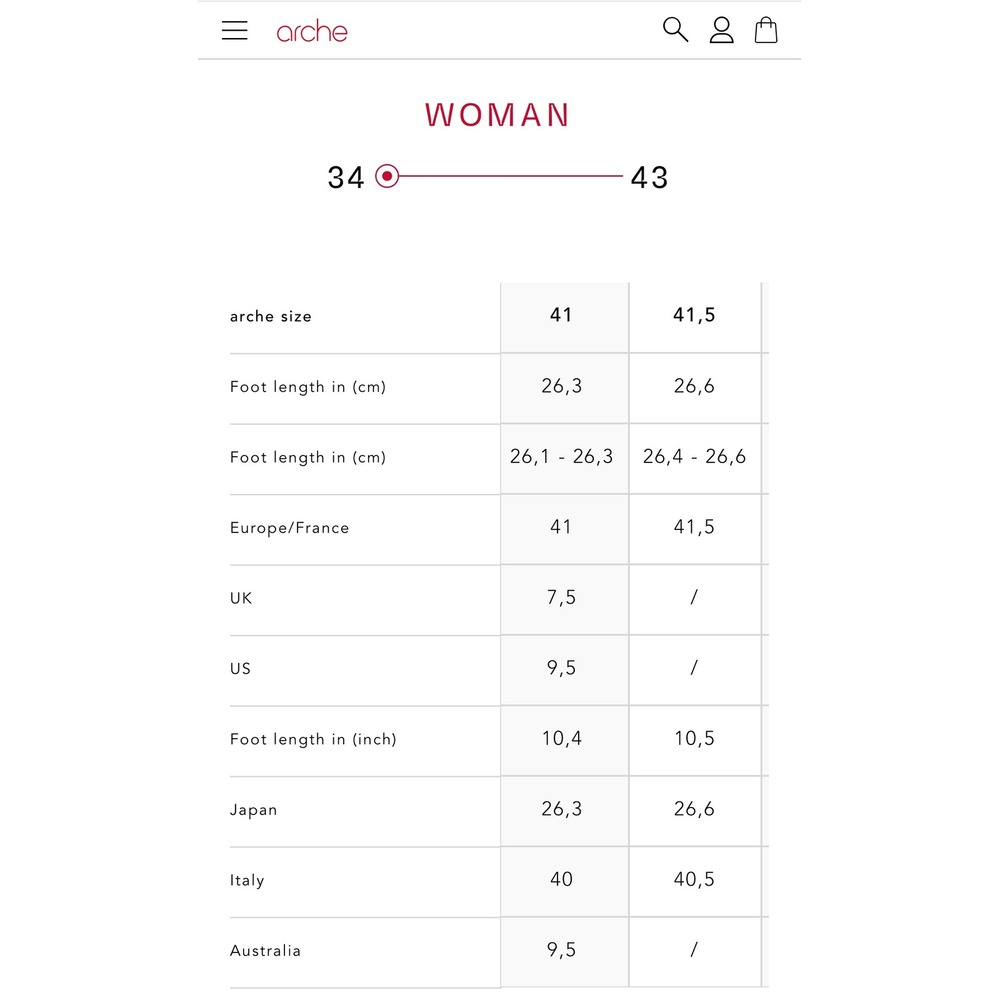Open the hamburger navigation menu
Image resolution: width=1000 pixels, height=1000 pixels.
click(234, 30)
